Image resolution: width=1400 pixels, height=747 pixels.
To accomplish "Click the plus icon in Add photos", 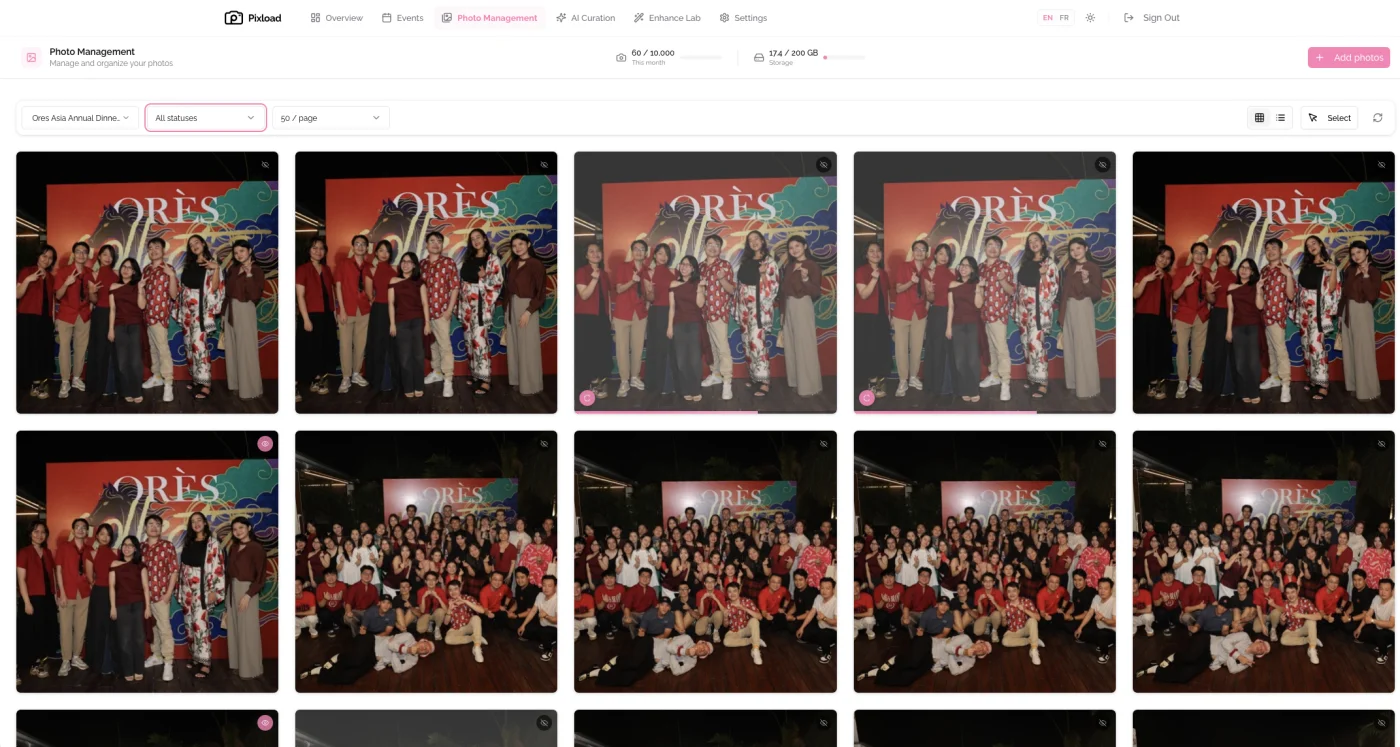I will 1320,58.
